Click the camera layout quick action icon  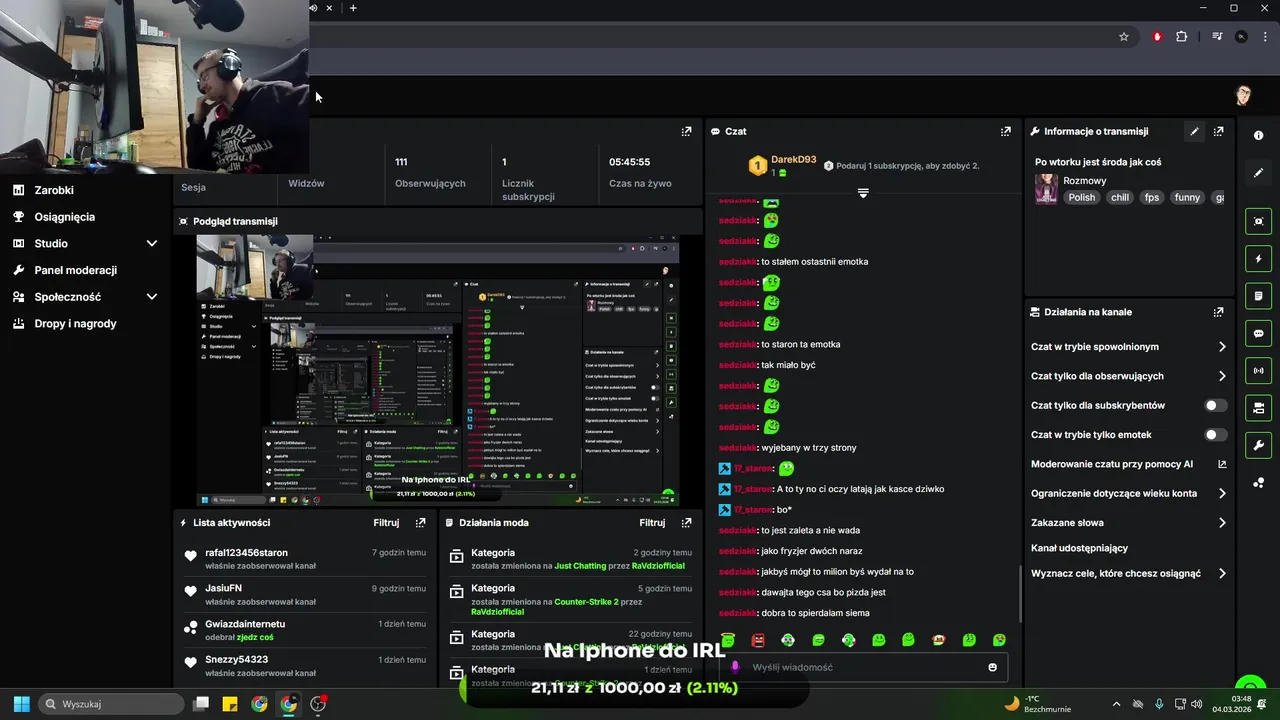tap(1258, 407)
